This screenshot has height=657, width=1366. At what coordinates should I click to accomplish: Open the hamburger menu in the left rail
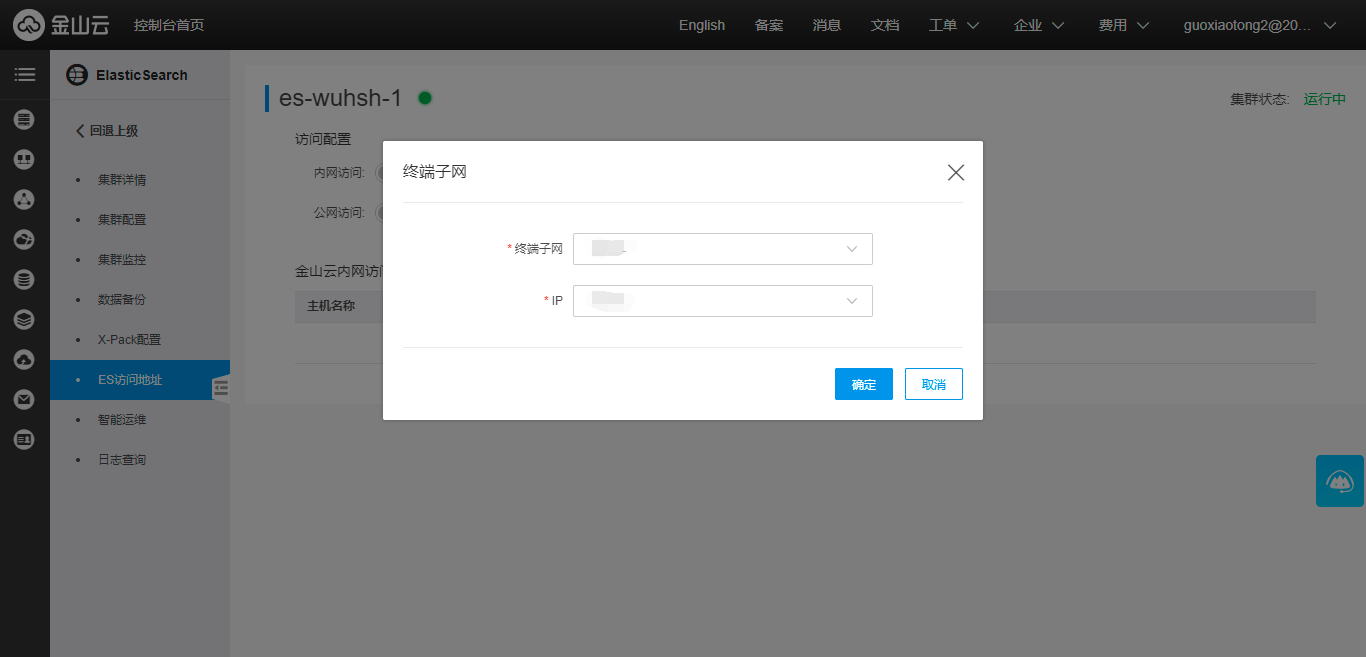click(x=25, y=75)
